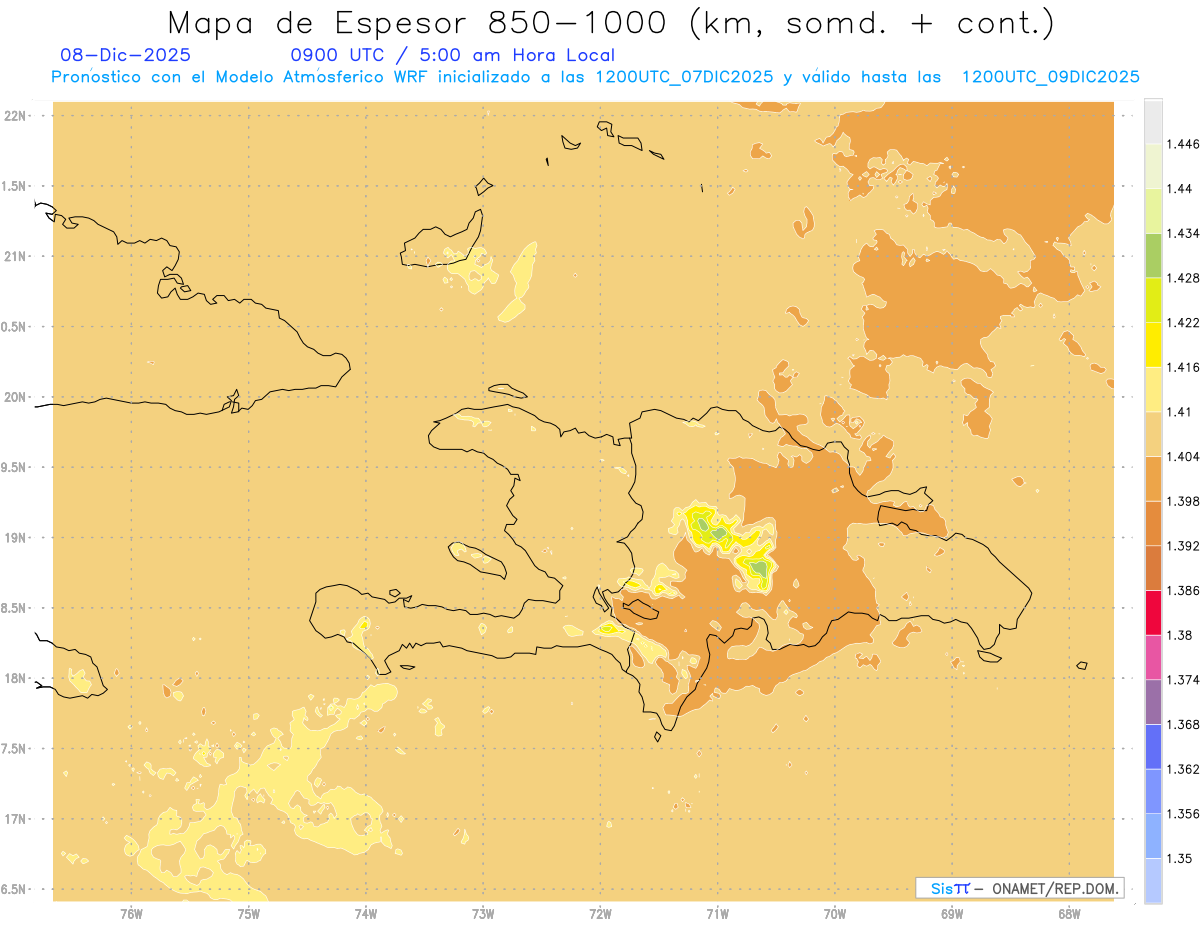Click the "0900 UTC / 5:00 am Hora Local" text

453,55
